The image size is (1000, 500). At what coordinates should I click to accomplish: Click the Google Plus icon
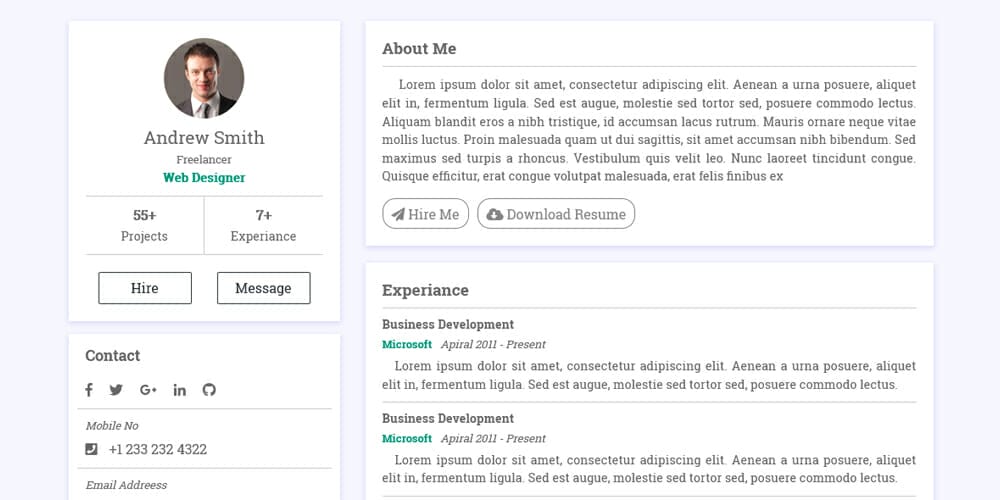(148, 390)
